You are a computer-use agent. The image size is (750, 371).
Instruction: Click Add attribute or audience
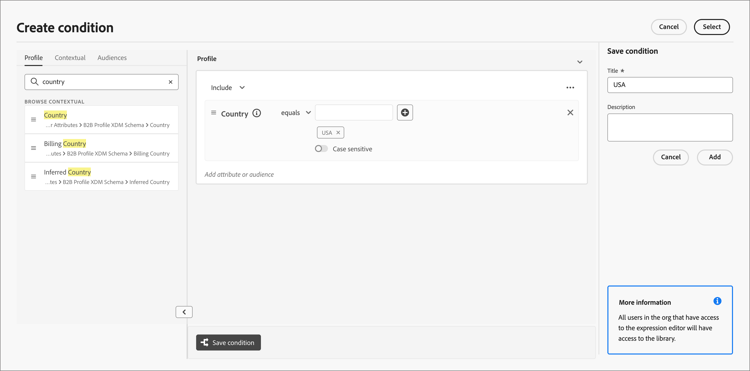(239, 175)
